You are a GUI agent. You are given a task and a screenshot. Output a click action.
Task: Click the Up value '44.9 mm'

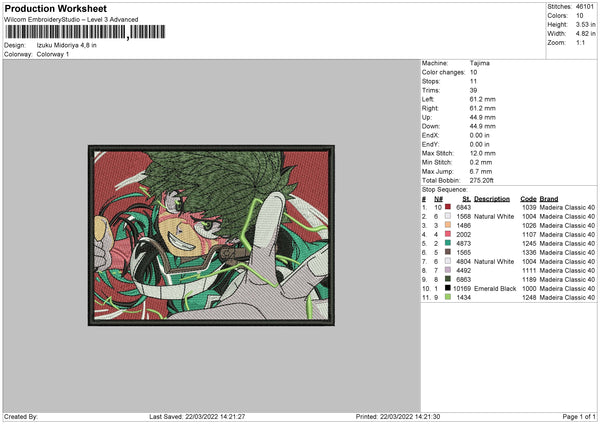(x=483, y=117)
